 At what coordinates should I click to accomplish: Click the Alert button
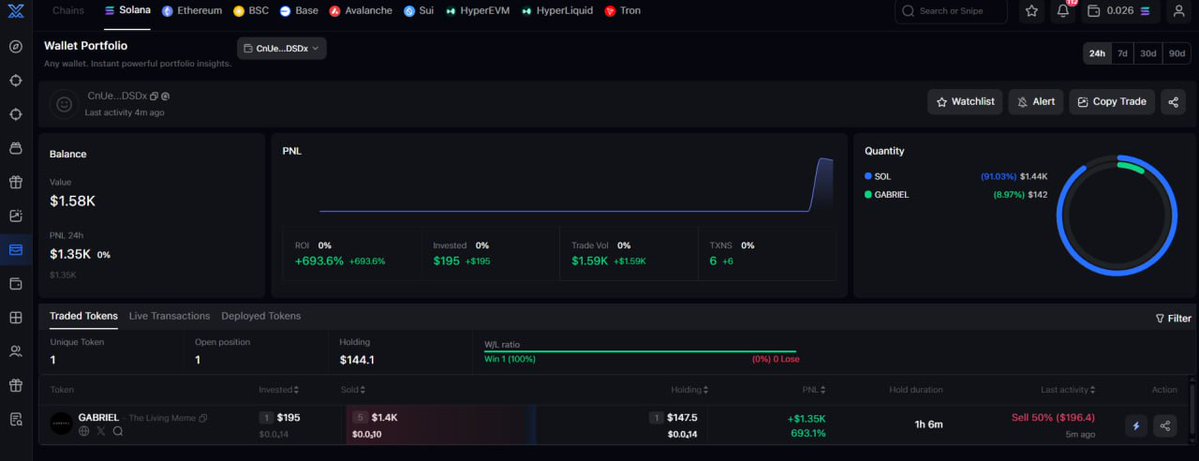coord(1036,102)
